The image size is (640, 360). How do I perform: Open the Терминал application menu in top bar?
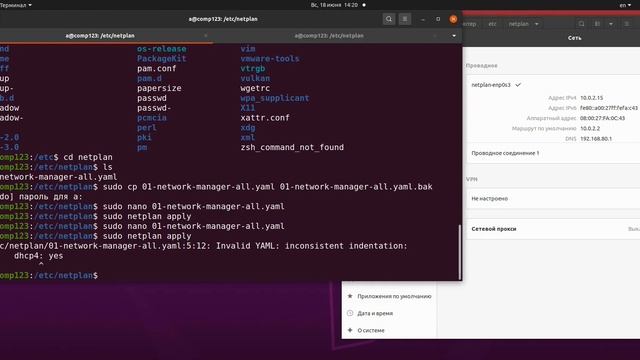pyautogui.click(x=16, y=5)
